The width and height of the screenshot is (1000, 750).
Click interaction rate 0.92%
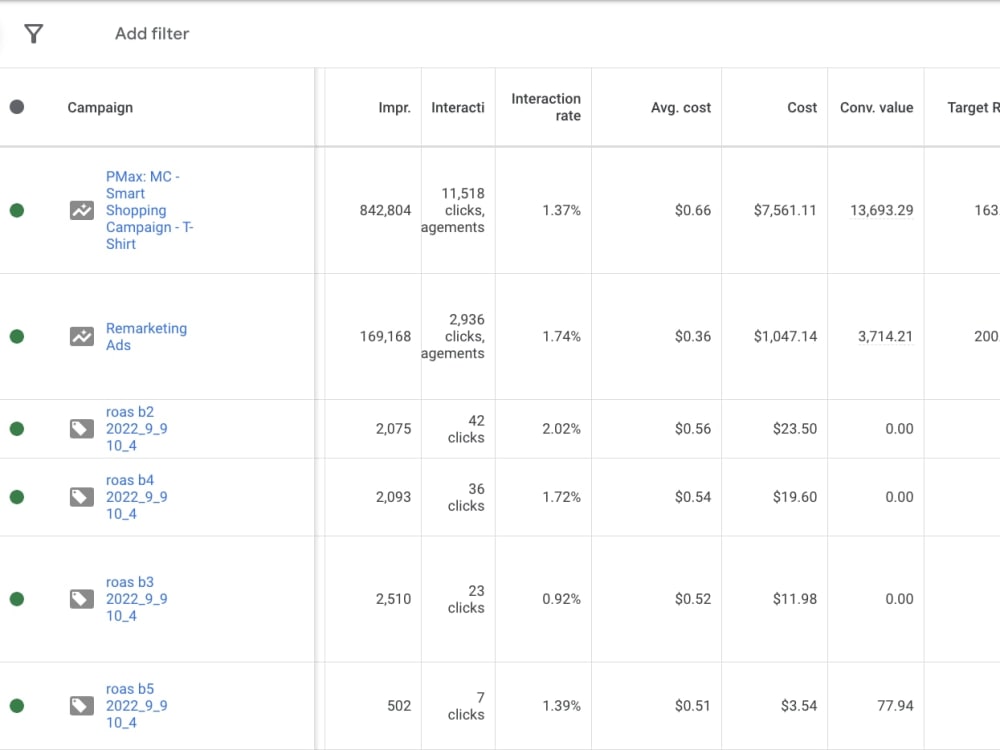click(561, 599)
